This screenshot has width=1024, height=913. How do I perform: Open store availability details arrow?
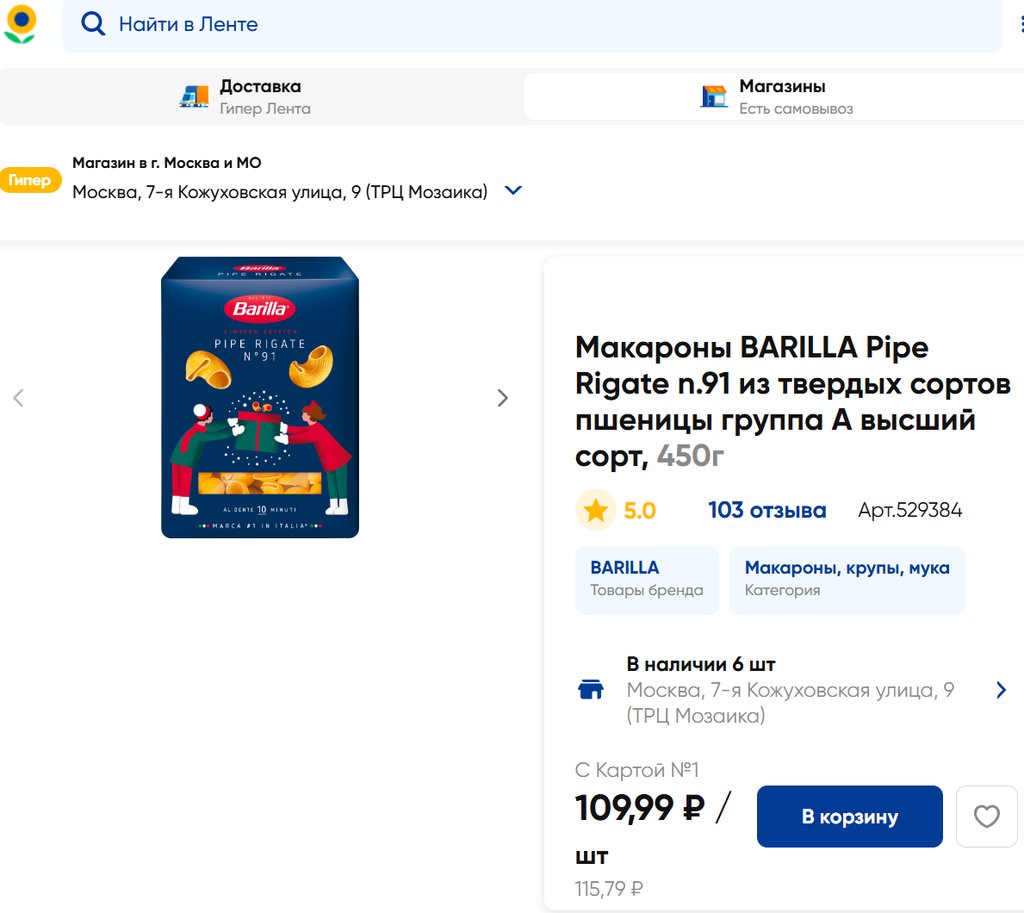[1001, 690]
